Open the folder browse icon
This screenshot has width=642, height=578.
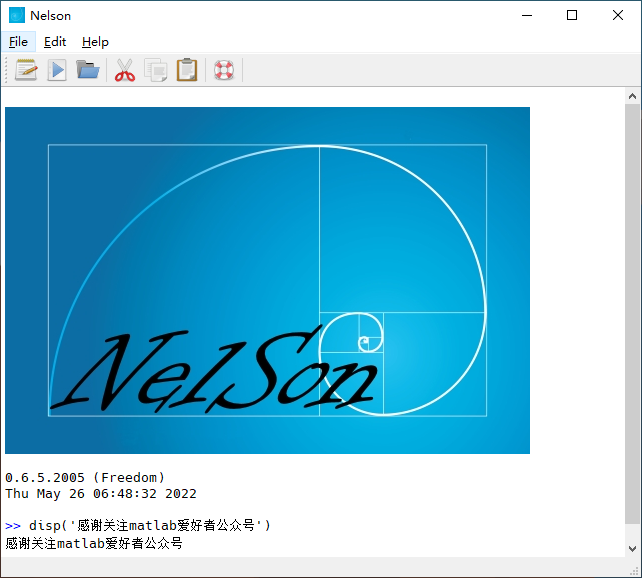coord(88,70)
